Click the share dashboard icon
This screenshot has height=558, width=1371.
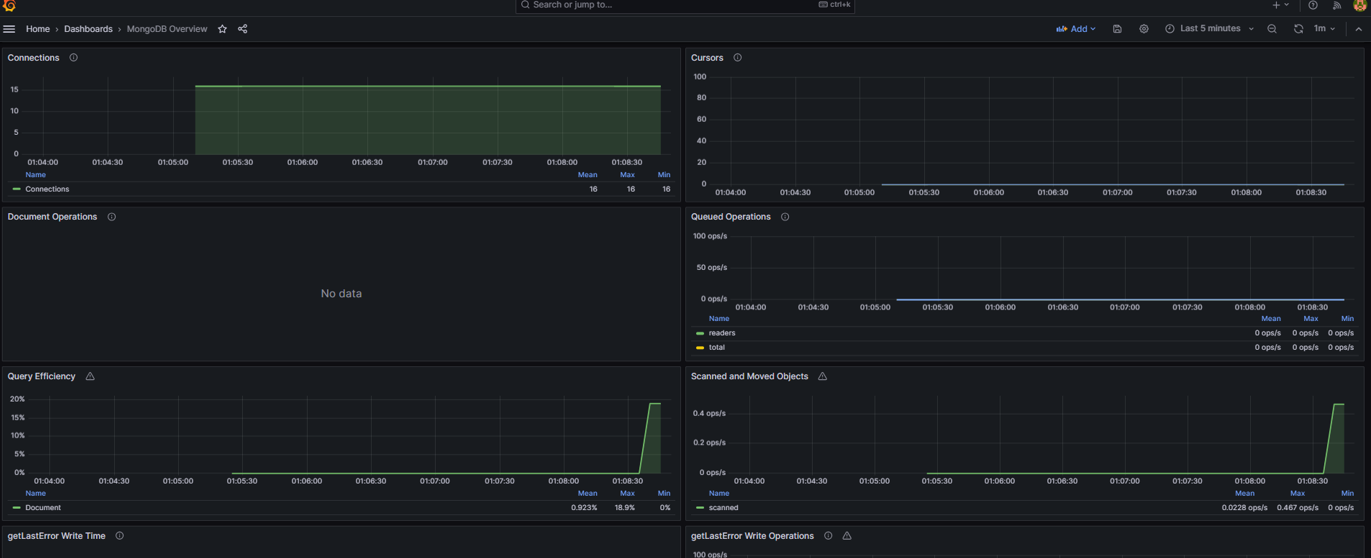pos(242,29)
